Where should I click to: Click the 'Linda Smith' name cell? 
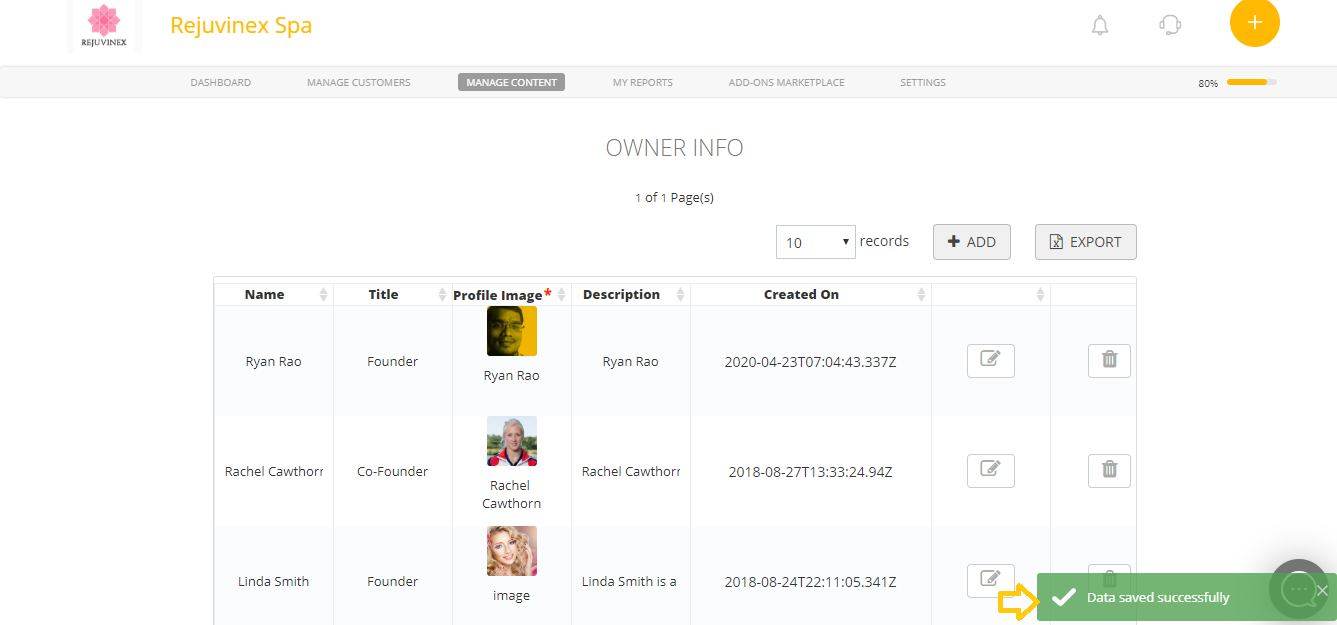(x=274, y=582)
